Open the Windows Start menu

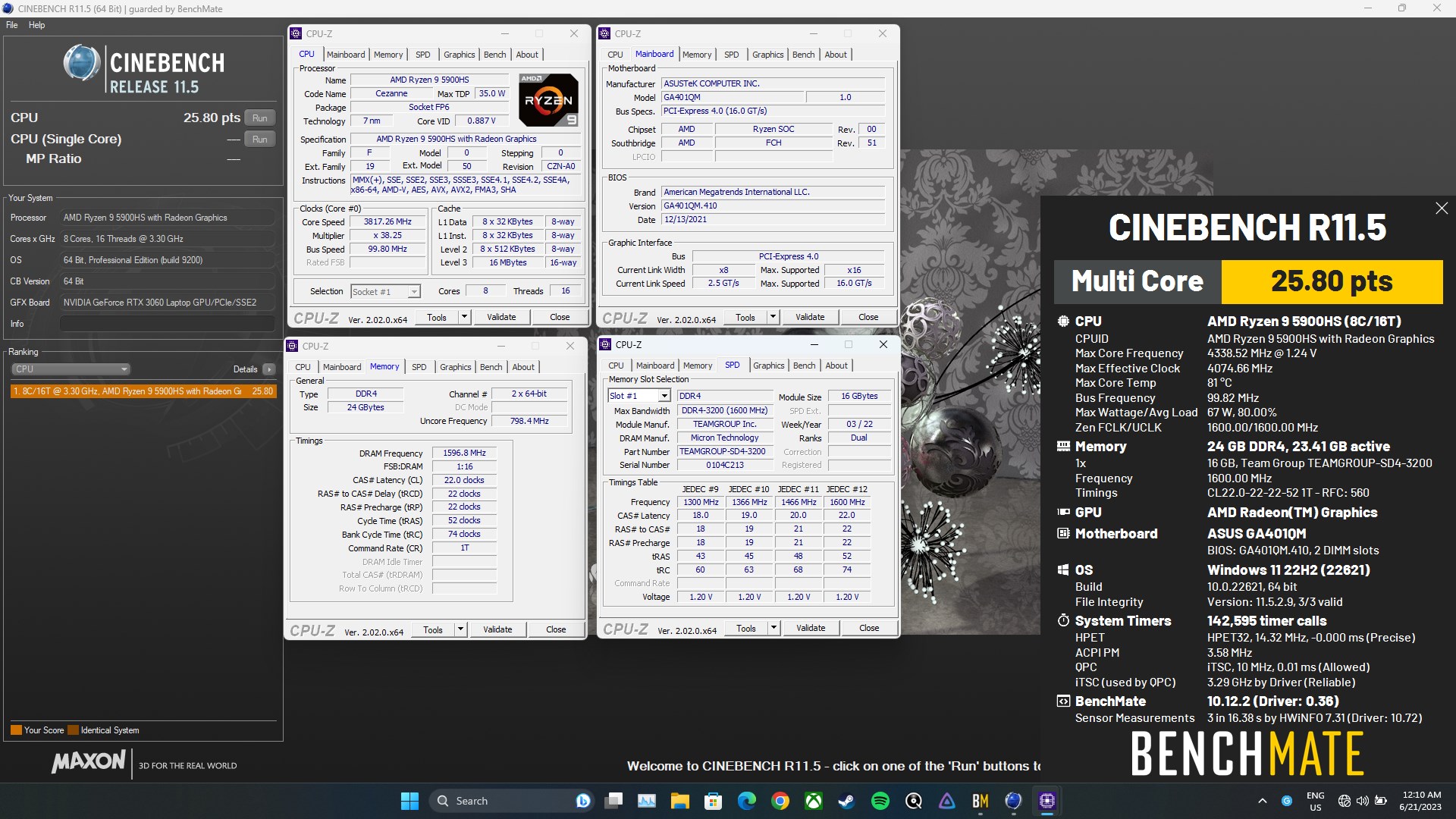409,801
